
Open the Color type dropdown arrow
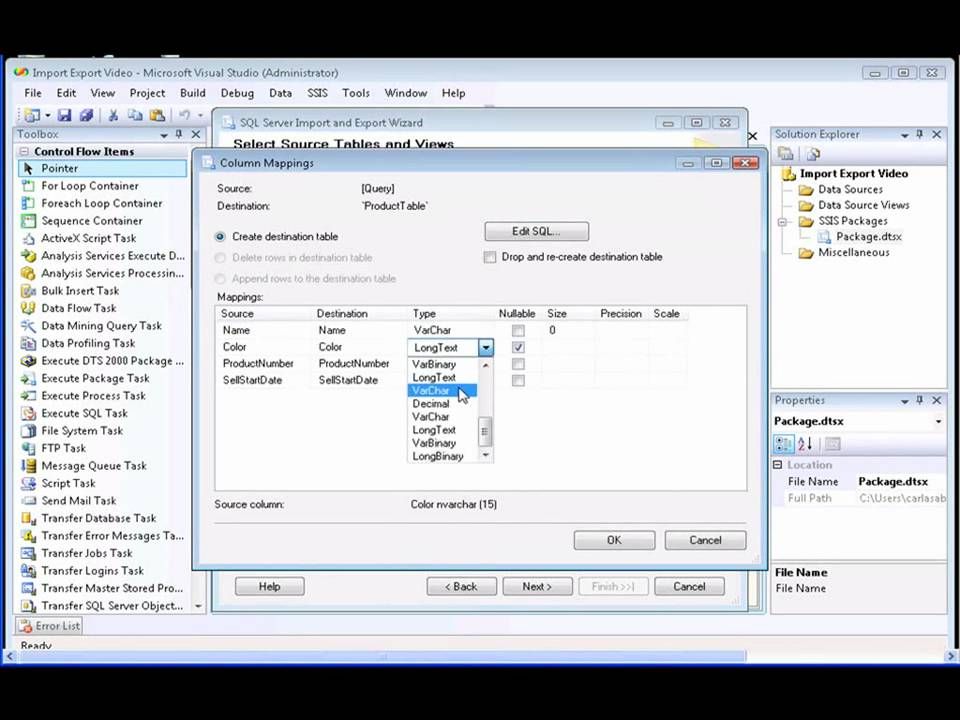click(x=486, y=348)
